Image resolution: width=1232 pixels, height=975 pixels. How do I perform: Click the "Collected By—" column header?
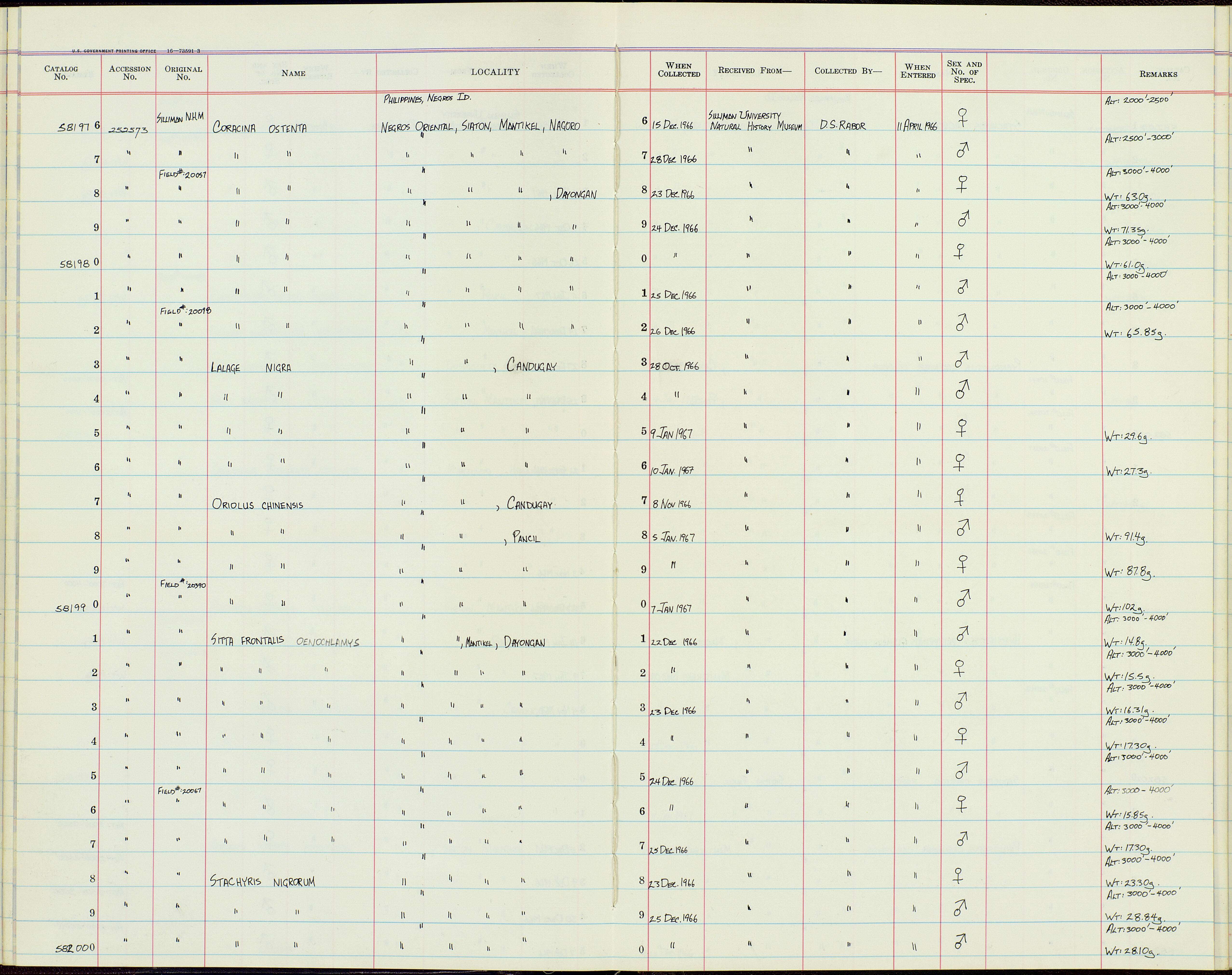point(848,71)
